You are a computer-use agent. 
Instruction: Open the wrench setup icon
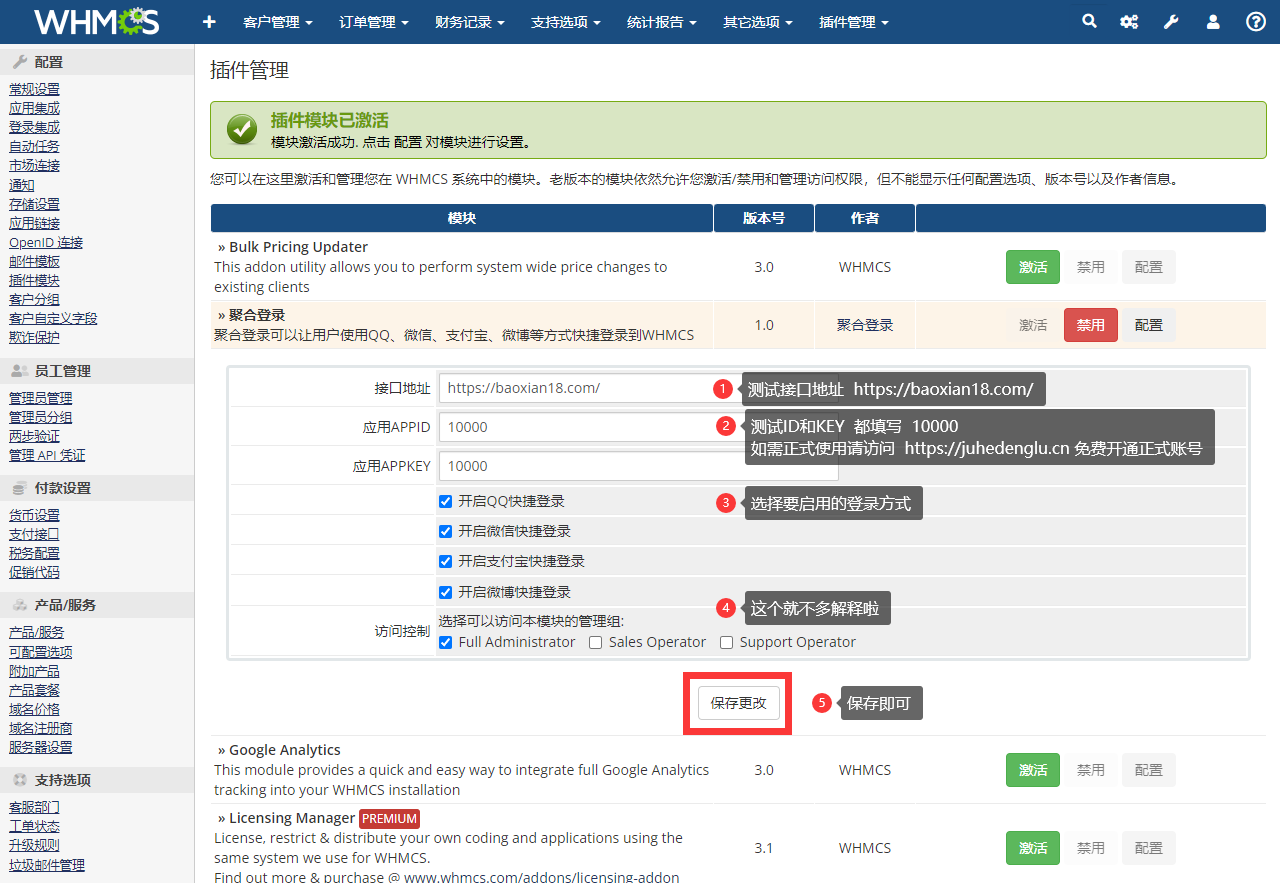[1171, 21]
